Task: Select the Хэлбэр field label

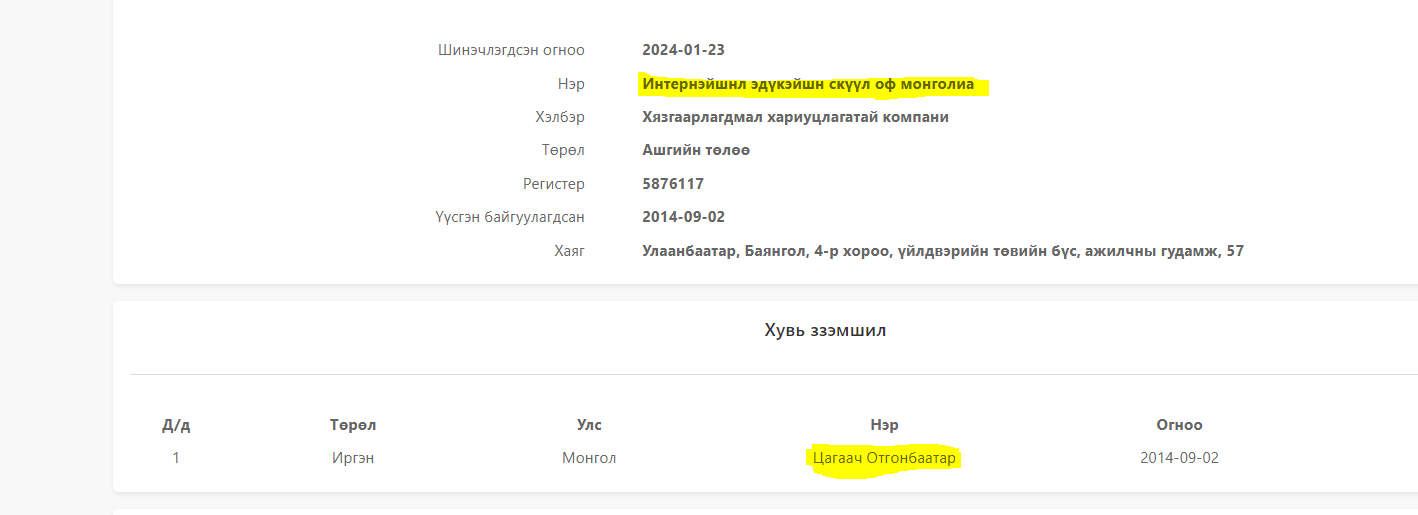Action: coord(559,117)
